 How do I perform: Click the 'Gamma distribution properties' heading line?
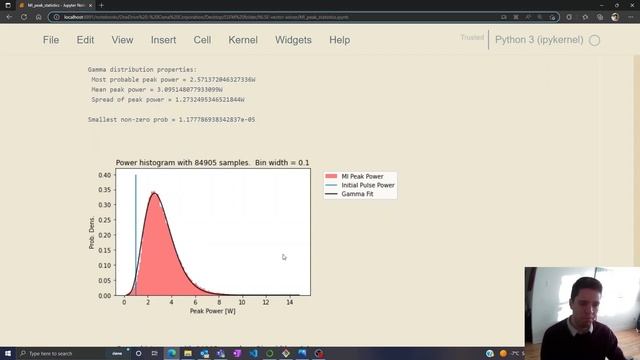point(142,69)
